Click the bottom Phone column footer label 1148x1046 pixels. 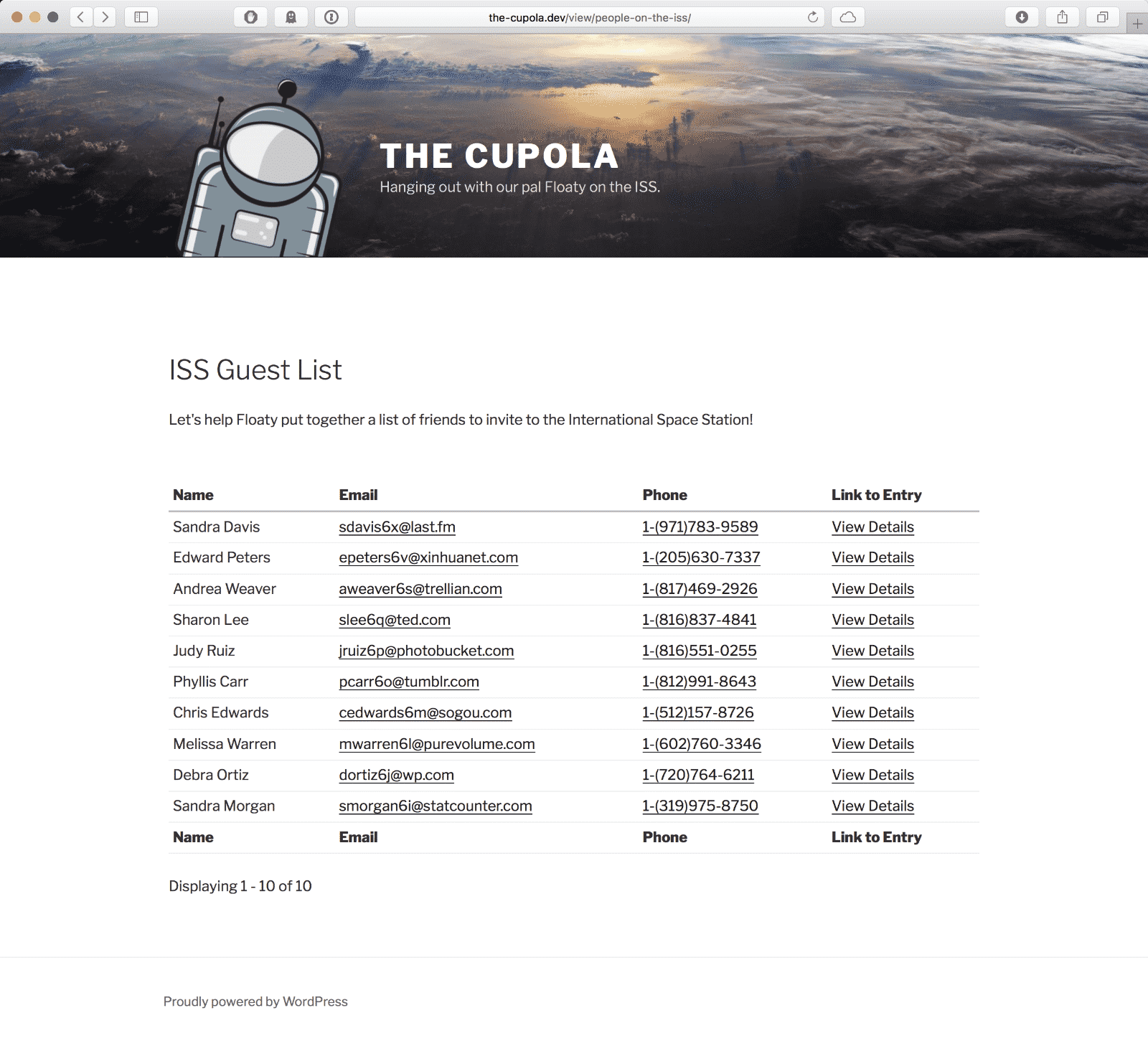(665, 837)
